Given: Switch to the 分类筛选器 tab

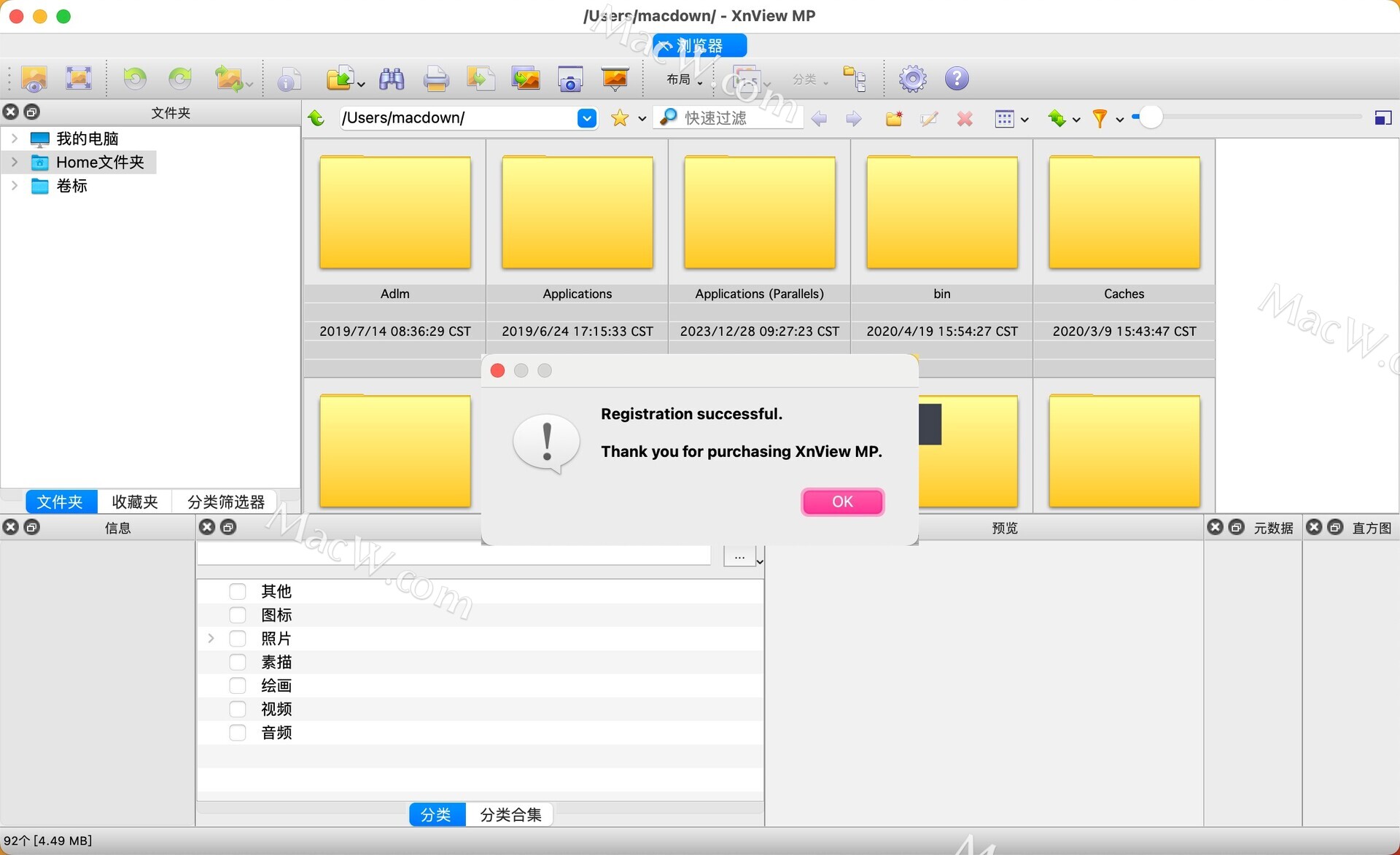Looking at the screenshot, I should pyautogui.click(x=225, y=501).
